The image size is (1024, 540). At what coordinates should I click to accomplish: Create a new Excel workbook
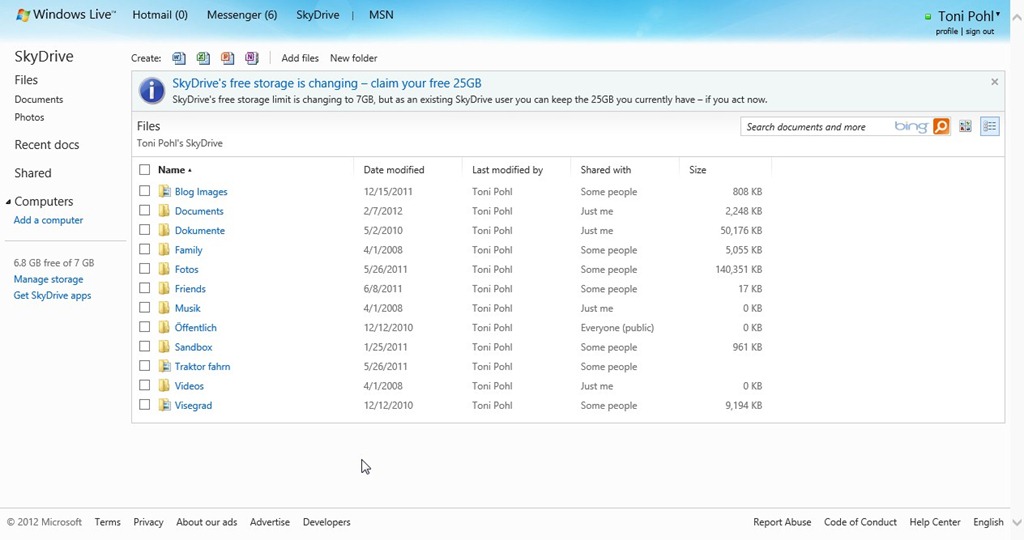point(203,58)
